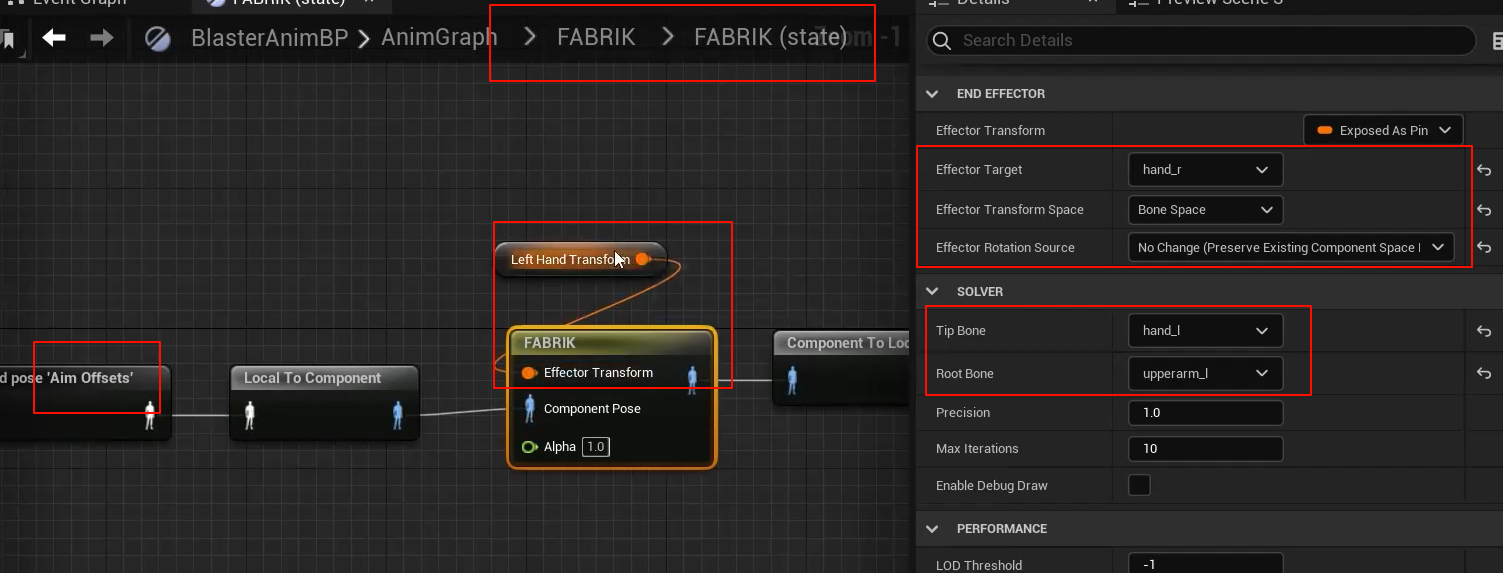The width and height of the screenshot is (1503, 573).
Task: Click the Effector Transform input pin
Action: [x=529, y=373]
